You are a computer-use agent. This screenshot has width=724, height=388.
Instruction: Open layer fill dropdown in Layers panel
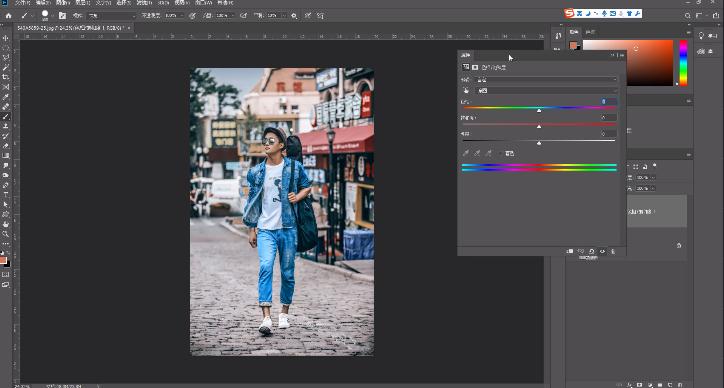click(x=653, y=188)
